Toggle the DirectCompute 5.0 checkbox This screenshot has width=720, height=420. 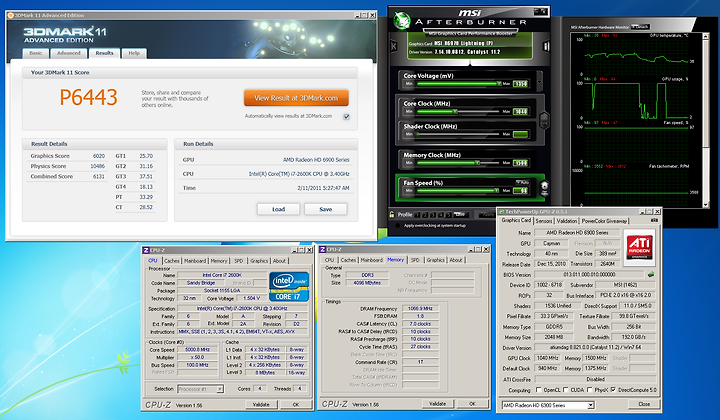[x=613, y=390]
